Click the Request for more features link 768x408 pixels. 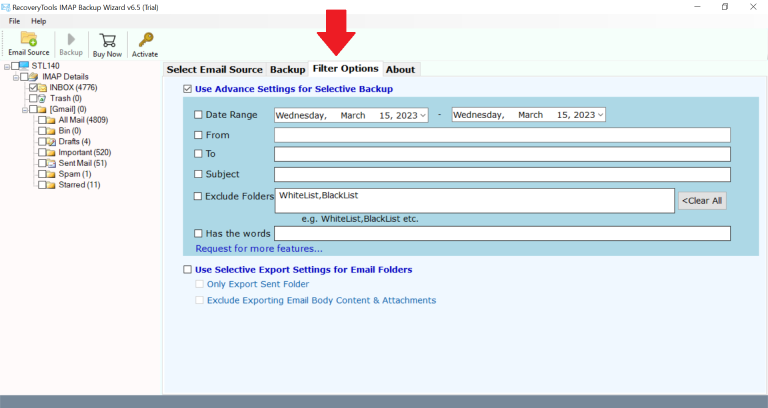259,248
